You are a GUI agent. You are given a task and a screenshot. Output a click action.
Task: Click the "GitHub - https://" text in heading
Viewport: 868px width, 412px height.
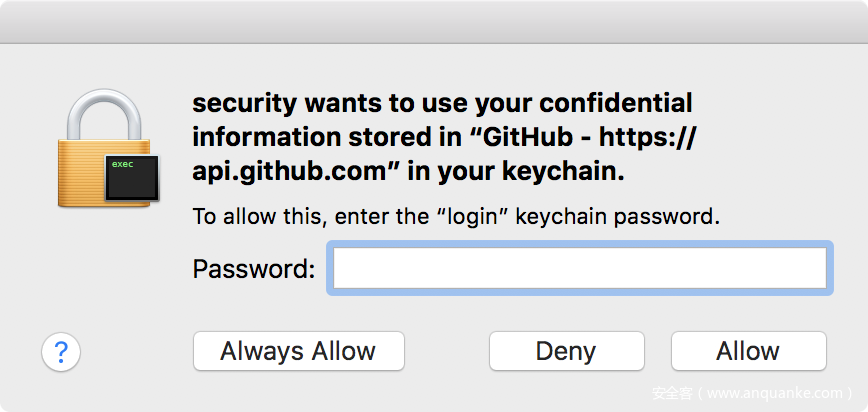tap(587, 137)
